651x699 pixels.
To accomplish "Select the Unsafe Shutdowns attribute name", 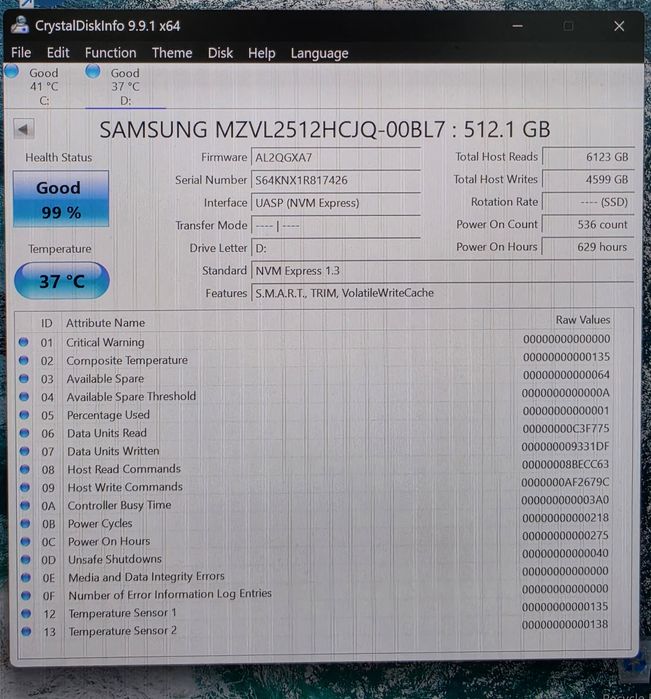I will click(115, 559).
